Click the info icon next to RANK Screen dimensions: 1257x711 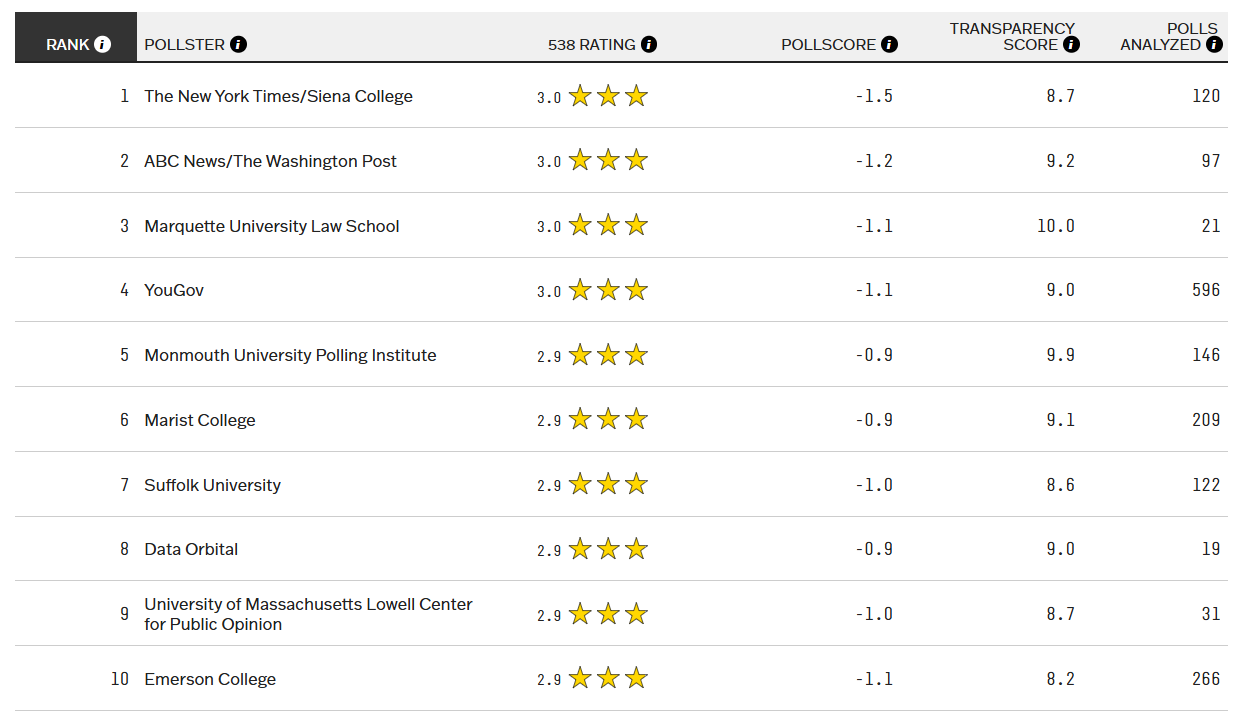[x=102, y=45]
